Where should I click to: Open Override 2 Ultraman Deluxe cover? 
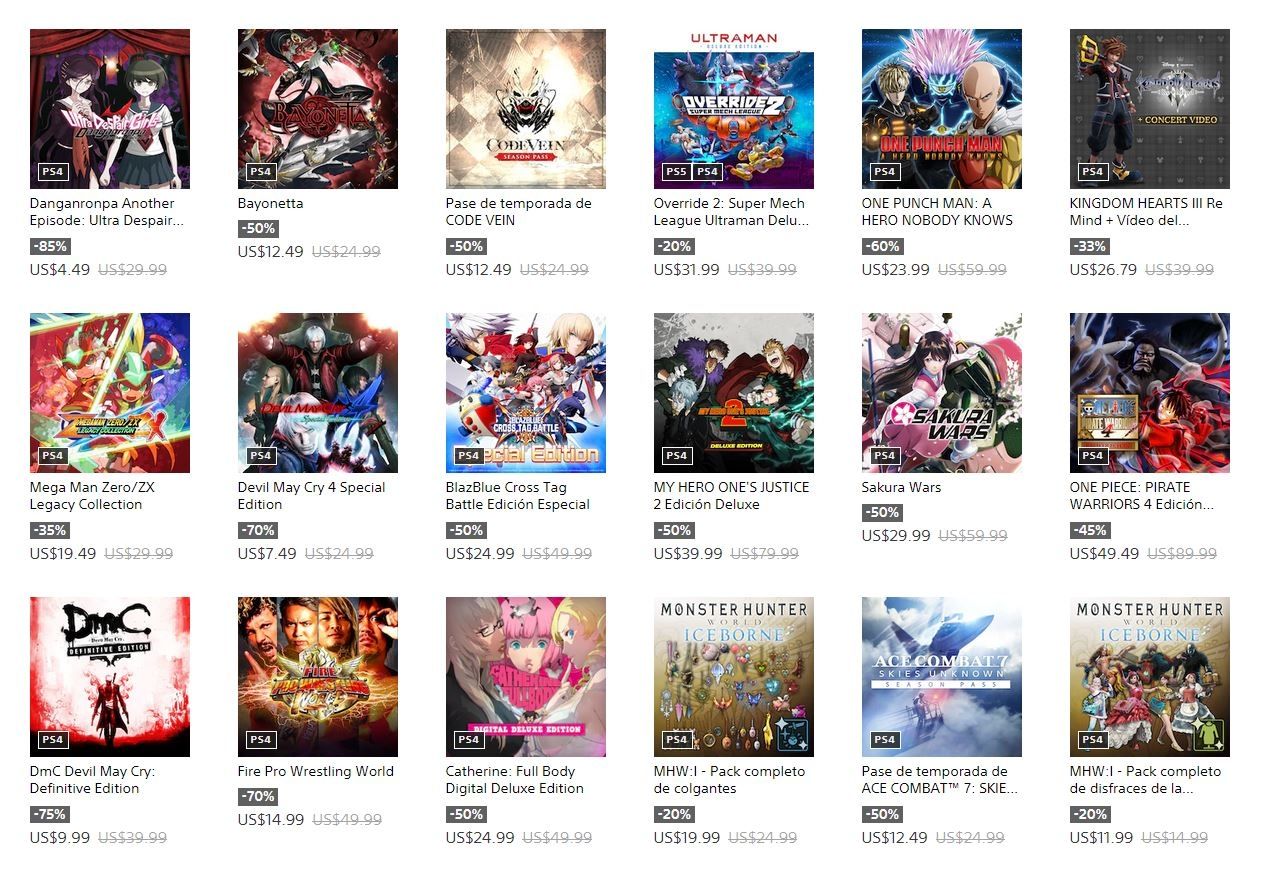(734, 109)
